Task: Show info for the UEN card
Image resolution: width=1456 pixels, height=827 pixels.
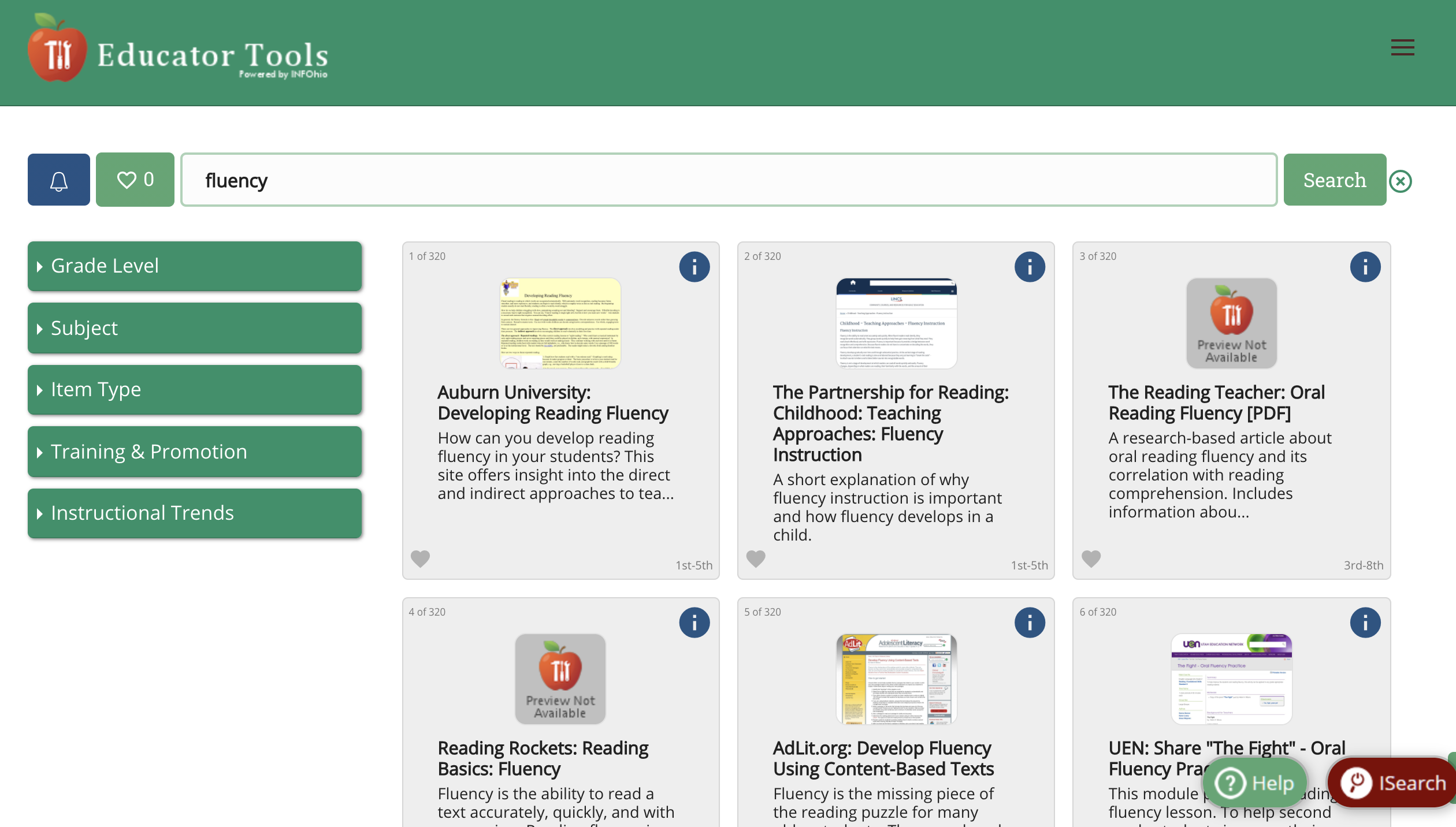Action: (1365, 623)
